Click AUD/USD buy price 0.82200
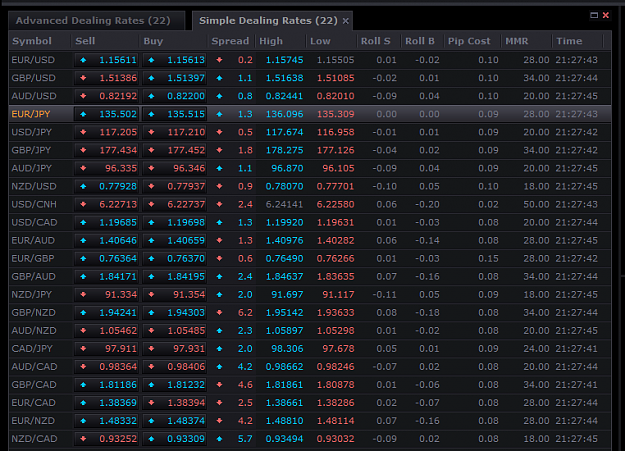 (x=174, y=96)
